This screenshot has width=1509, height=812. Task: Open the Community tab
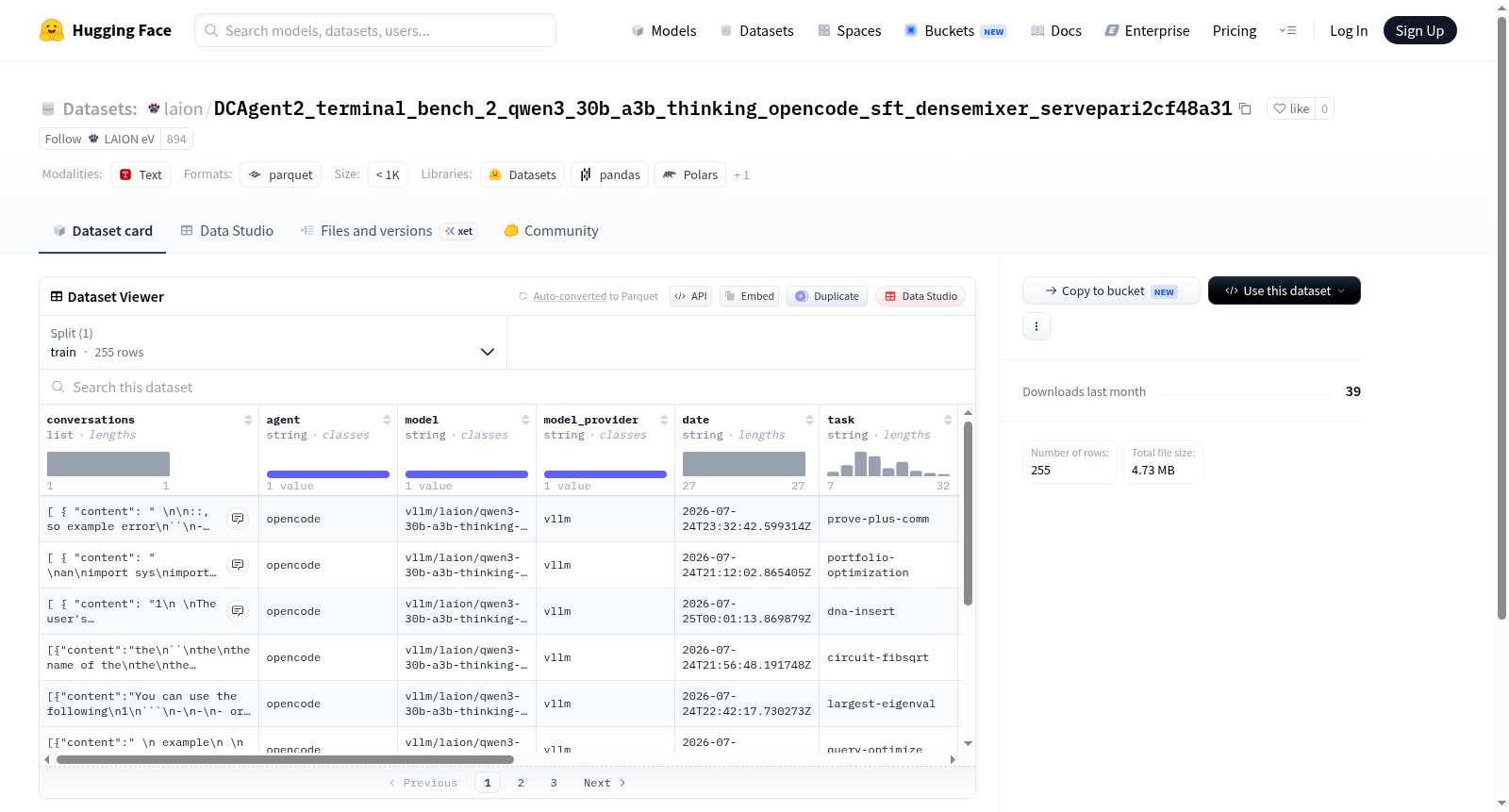[551, 231]
